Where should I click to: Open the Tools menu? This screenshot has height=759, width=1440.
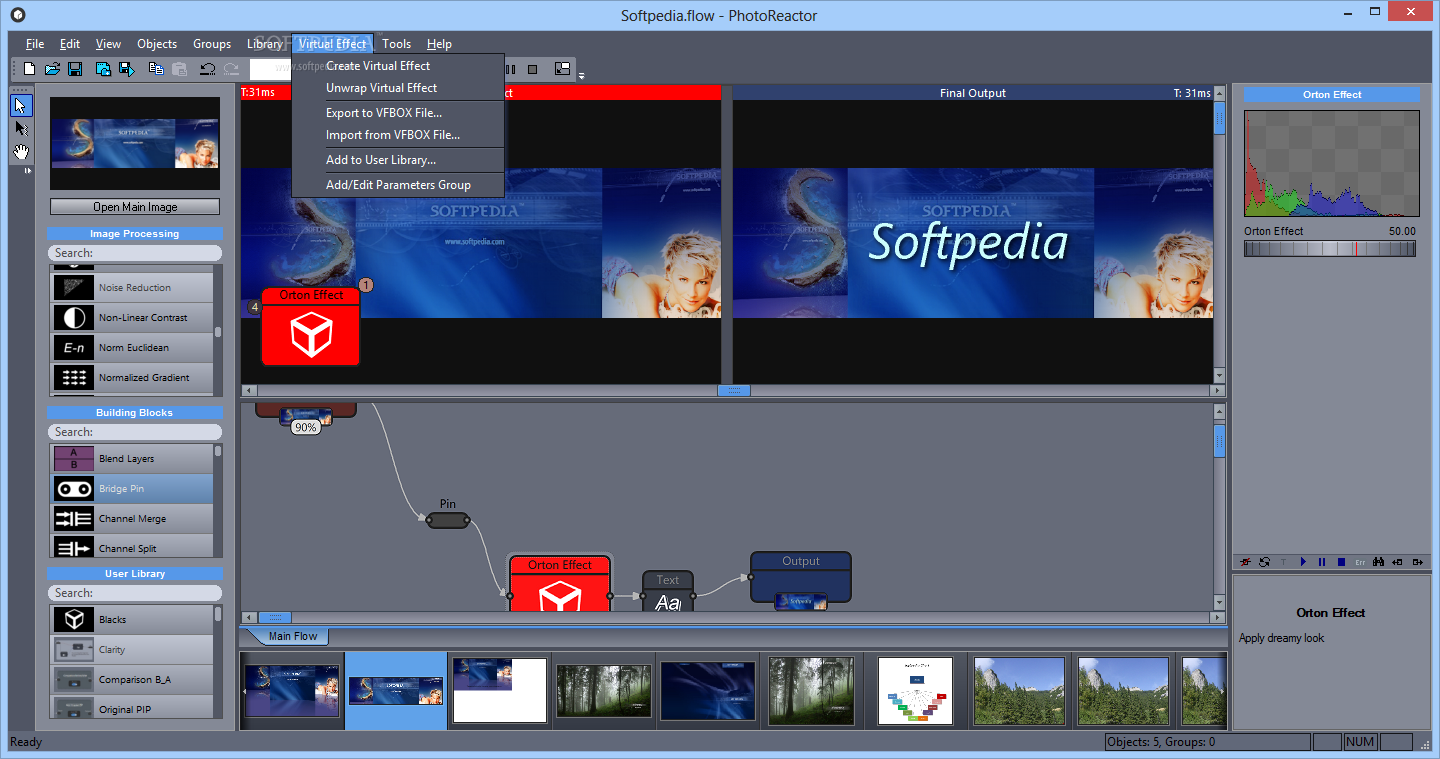(x=396, y=44)
